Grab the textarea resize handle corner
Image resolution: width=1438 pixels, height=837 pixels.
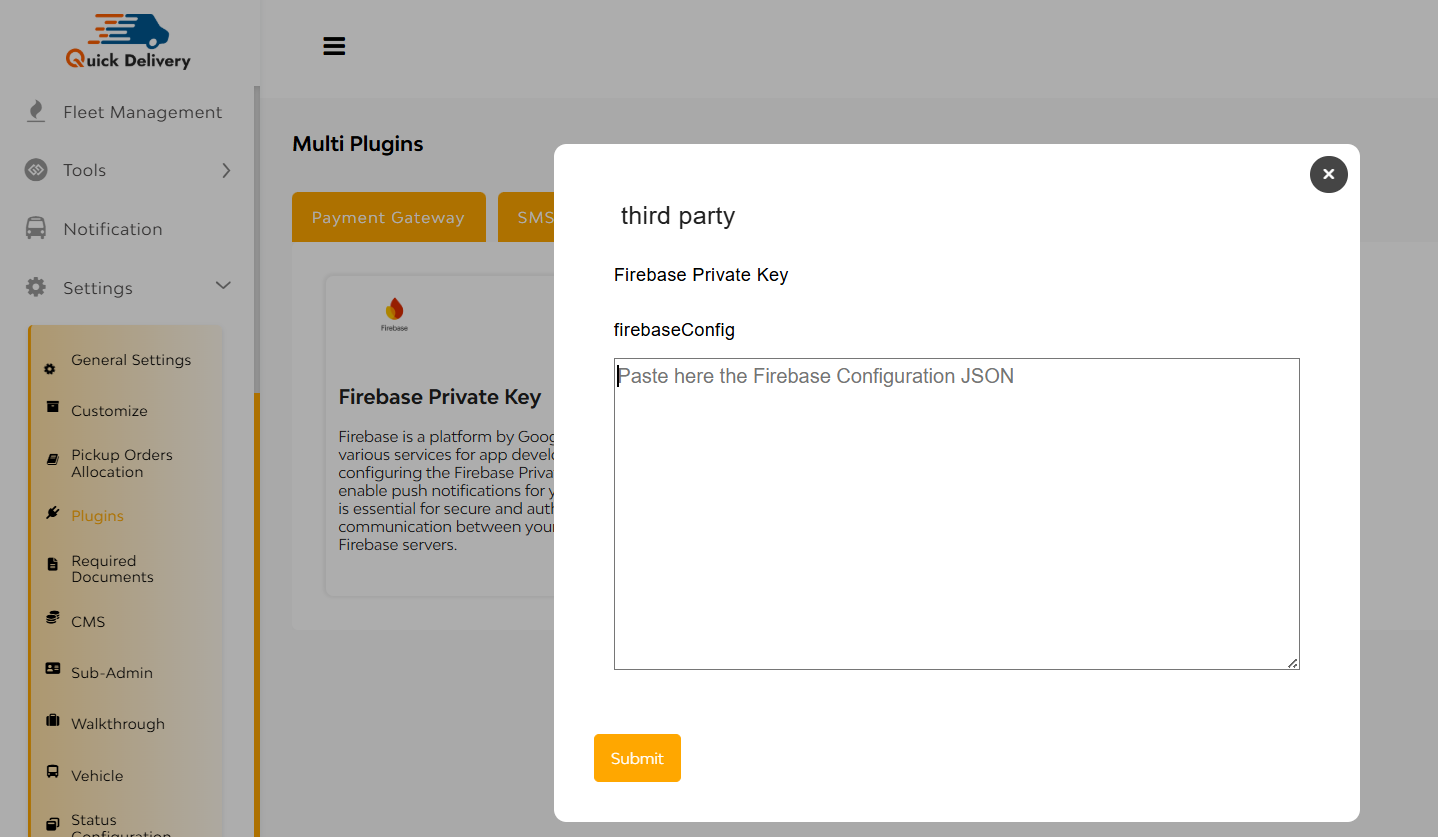coord(1292,662)
